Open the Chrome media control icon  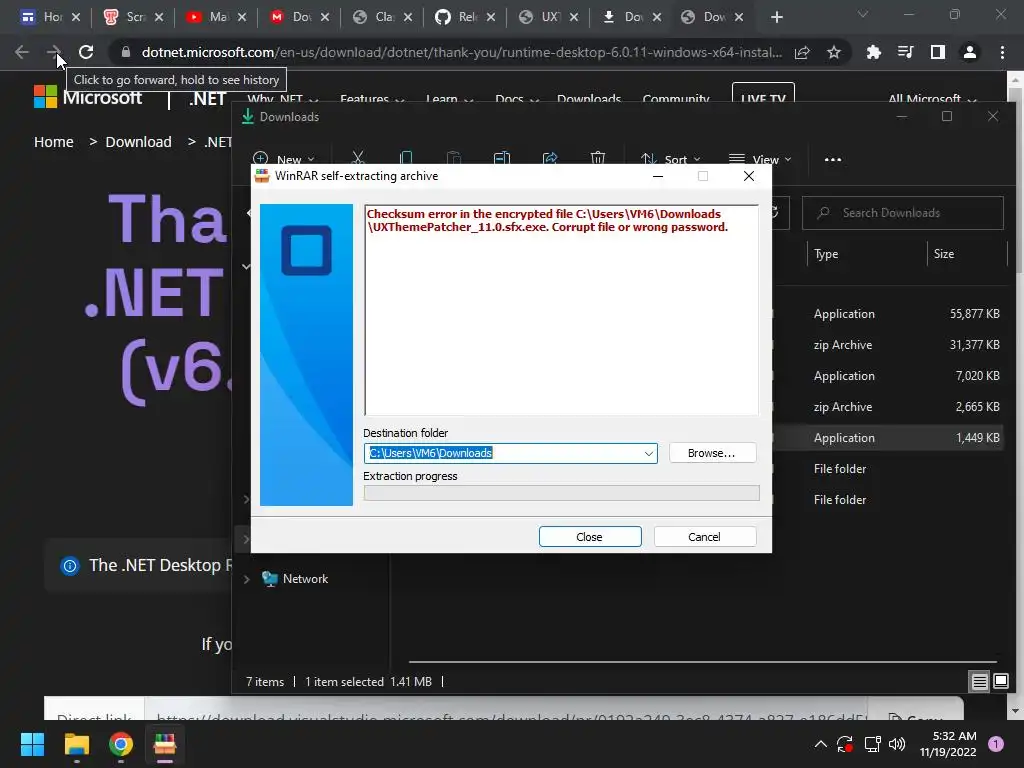(906, 52)
